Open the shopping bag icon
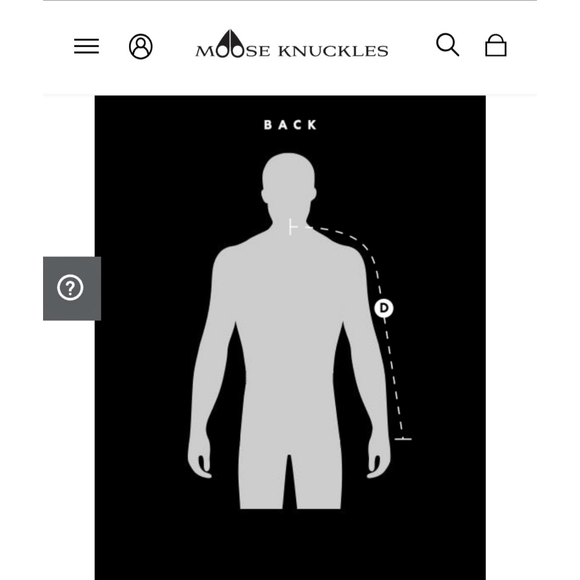This screenshot has width=580, height=580. pyautogui.click(x=496, y=45)
